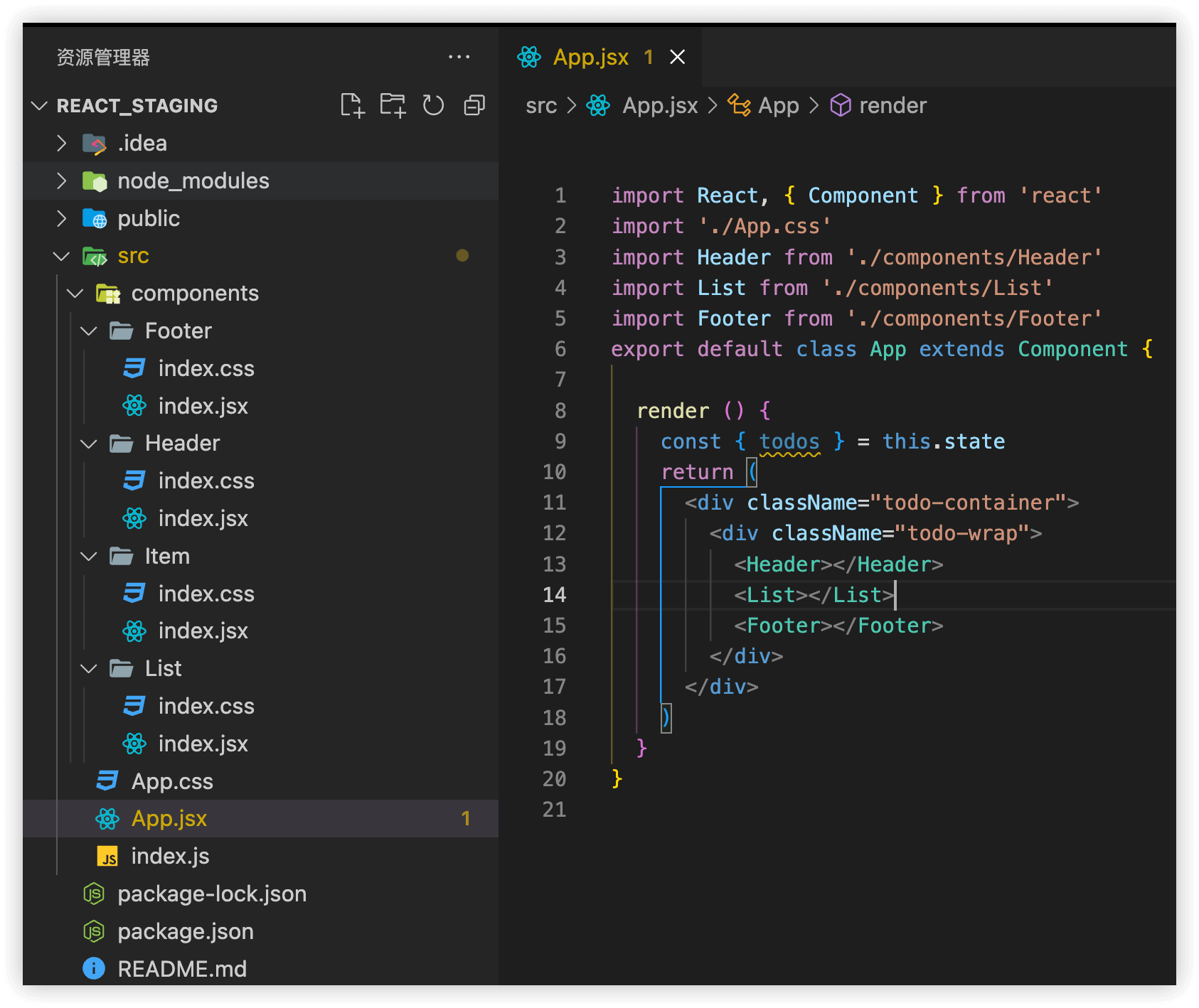1199x1008 pixels.
Task: Click the .idea folder icon
Action: [x=95, y=144]
